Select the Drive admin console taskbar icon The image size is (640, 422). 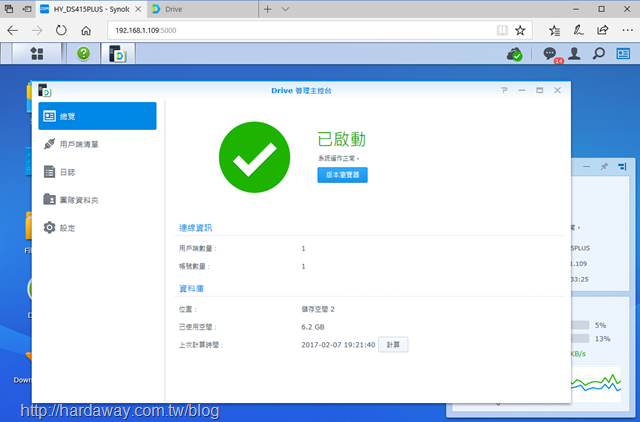[x=118, y=53]
